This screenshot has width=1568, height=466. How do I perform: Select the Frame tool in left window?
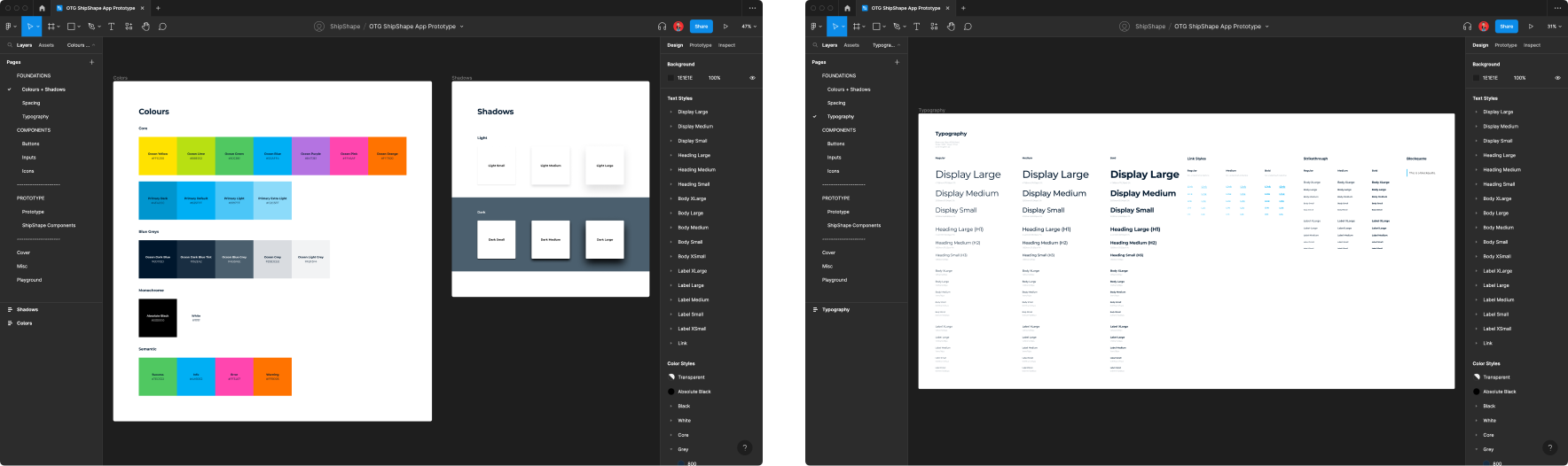[51, 27]
